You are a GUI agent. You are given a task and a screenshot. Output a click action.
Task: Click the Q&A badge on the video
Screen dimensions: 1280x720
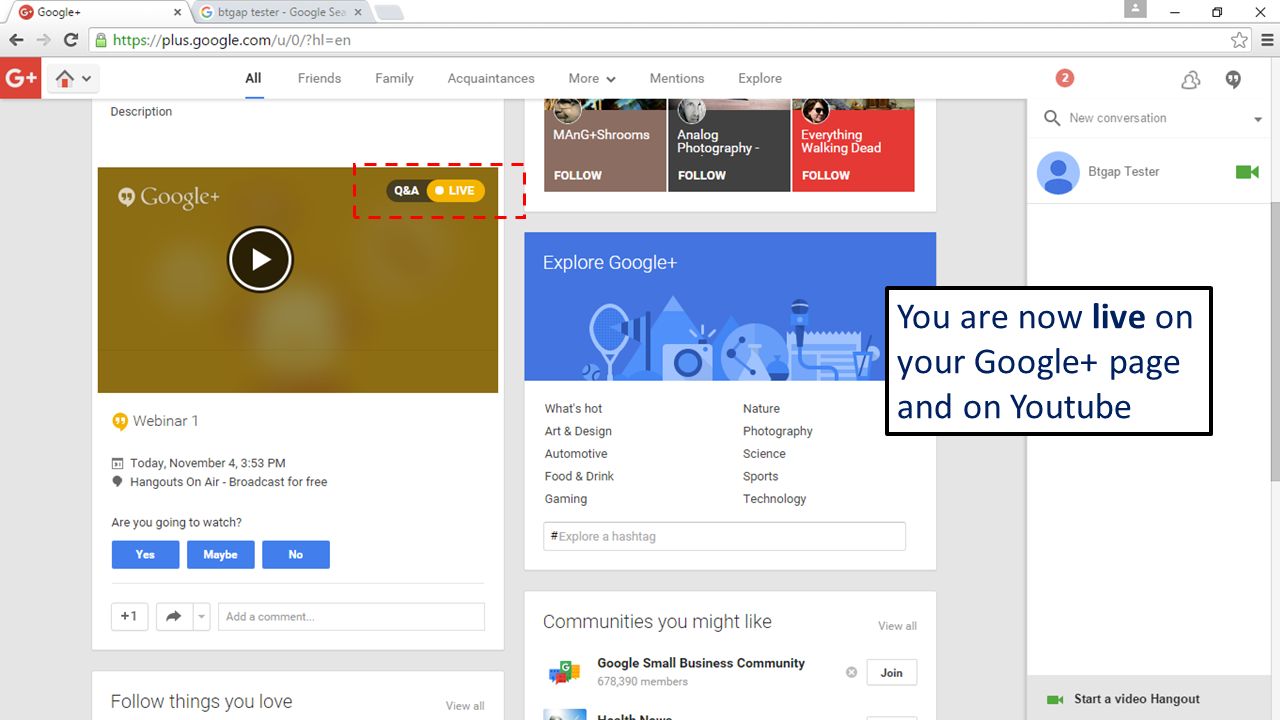coord(407,191)
